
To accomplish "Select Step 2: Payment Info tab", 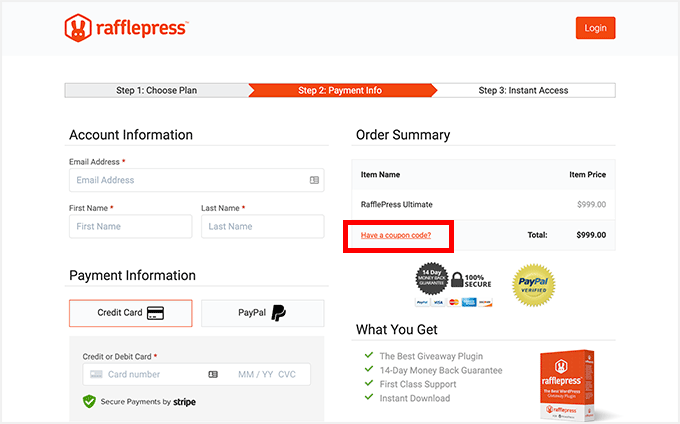I will coord(340,90).
